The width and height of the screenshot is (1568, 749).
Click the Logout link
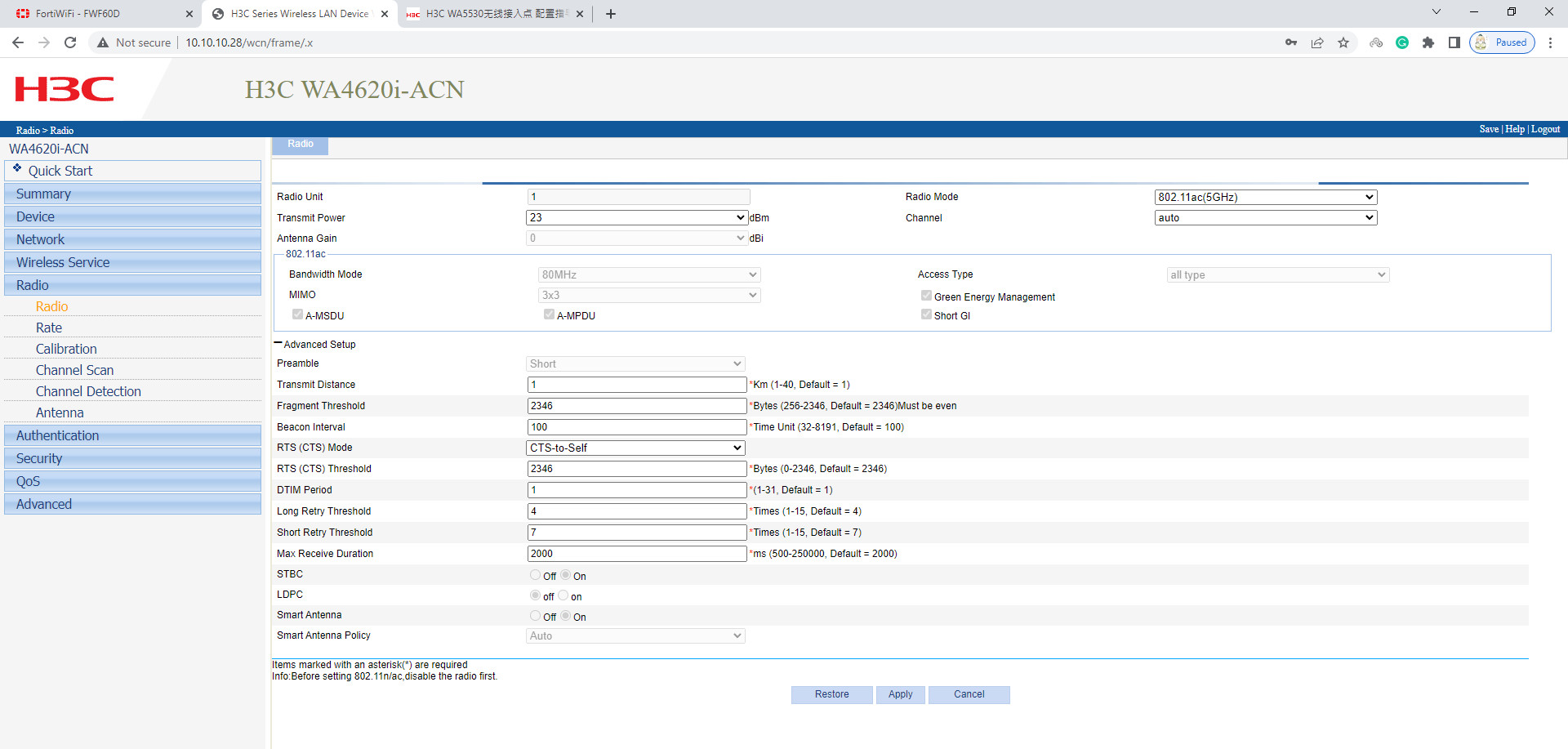point(1545,129)
